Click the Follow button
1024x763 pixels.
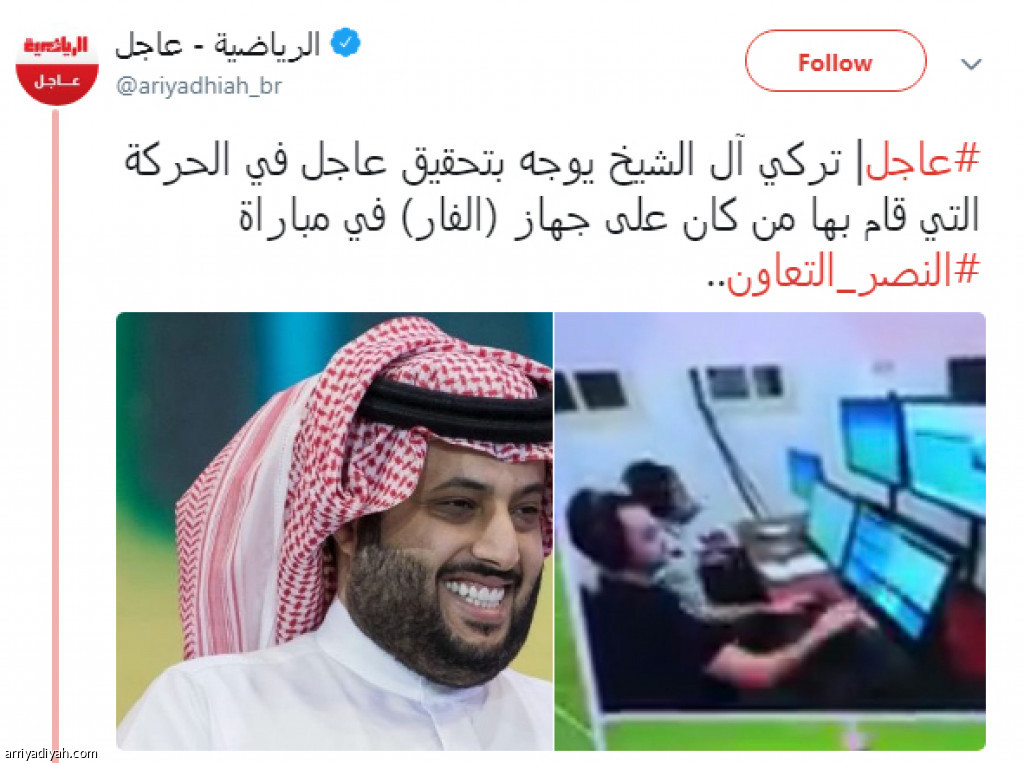pos(835,61)
